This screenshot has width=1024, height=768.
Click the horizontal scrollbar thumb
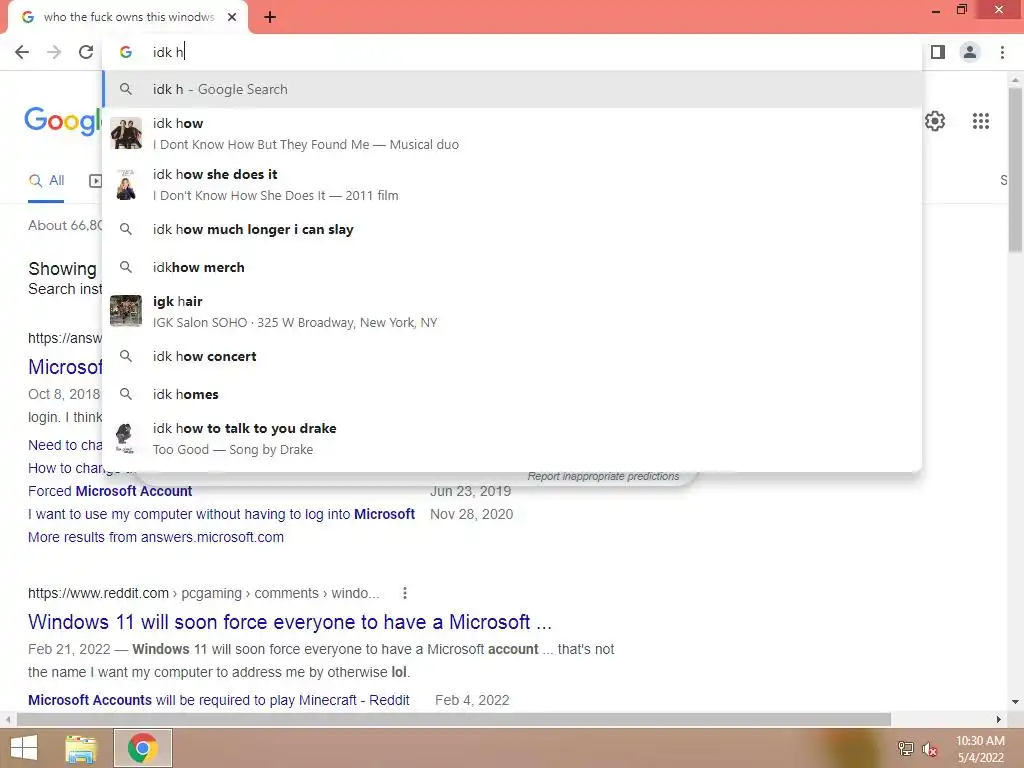tap(454, 720)
